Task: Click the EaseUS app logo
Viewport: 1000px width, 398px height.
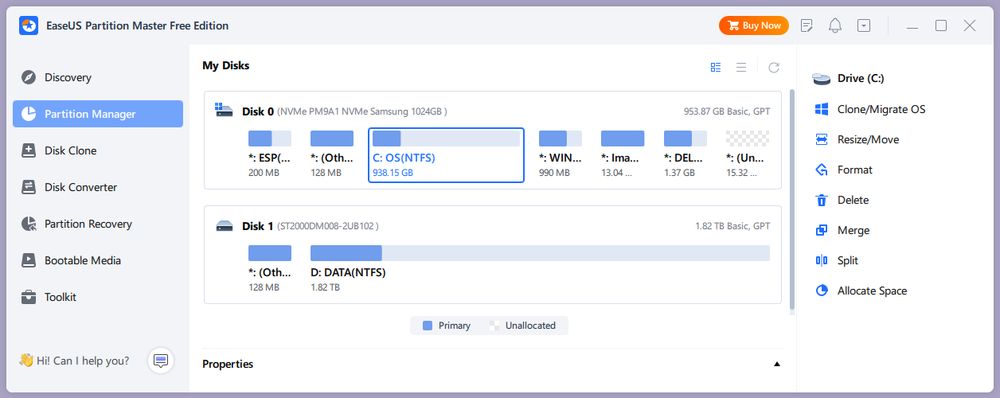Action: [29, 26]
